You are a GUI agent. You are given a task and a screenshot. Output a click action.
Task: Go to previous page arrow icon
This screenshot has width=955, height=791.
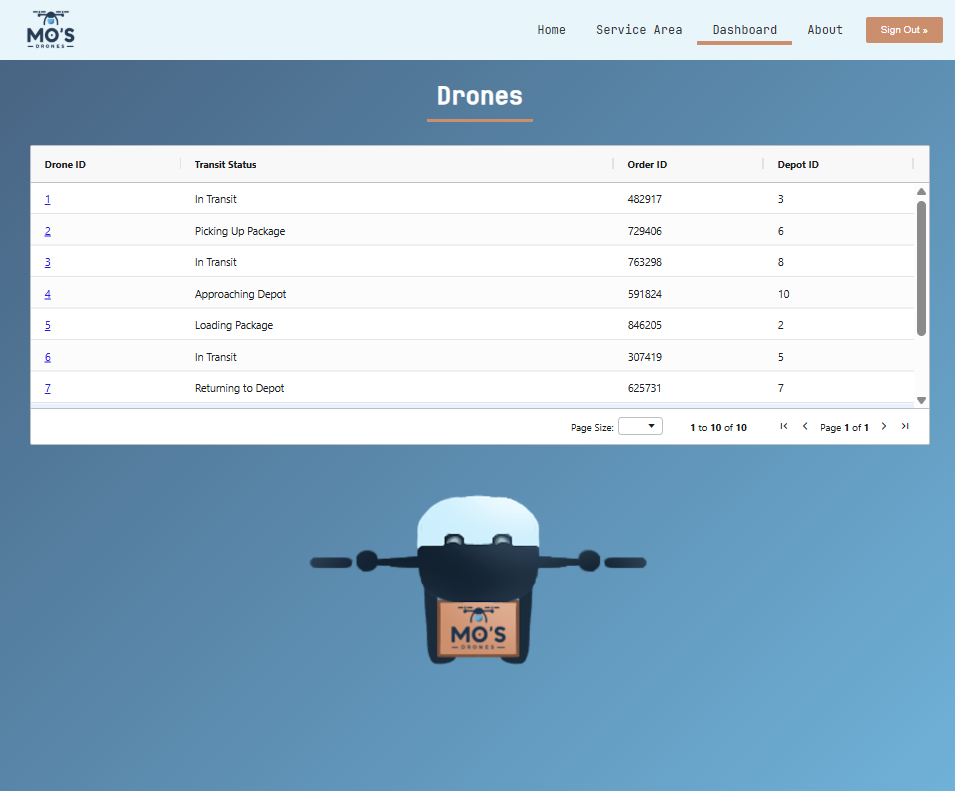805,426
